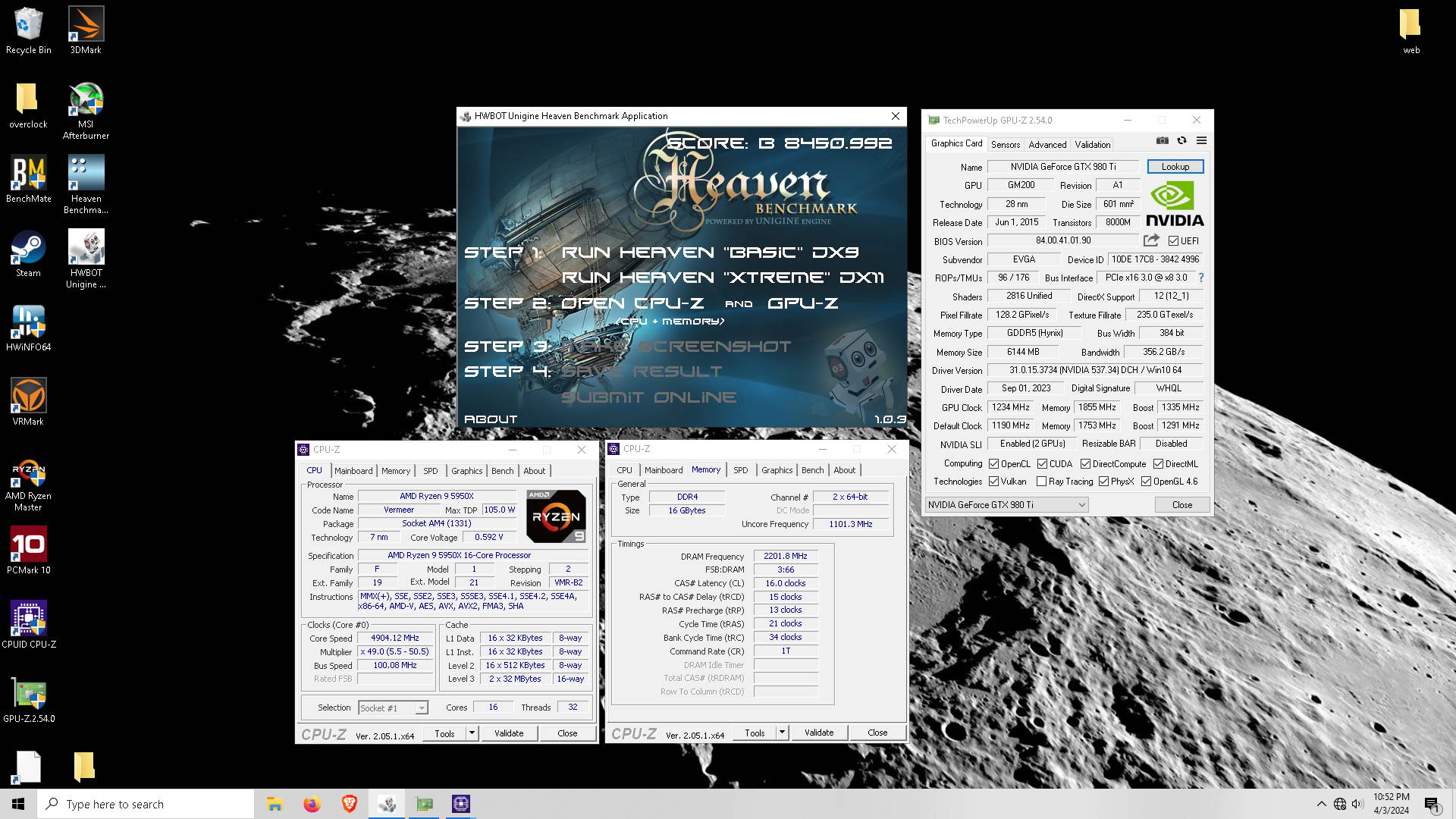Image resolution: width=1456 pixels, height=819 pixels.
Task: Open Brave browser from taskbar
Action: coord(349,804)
